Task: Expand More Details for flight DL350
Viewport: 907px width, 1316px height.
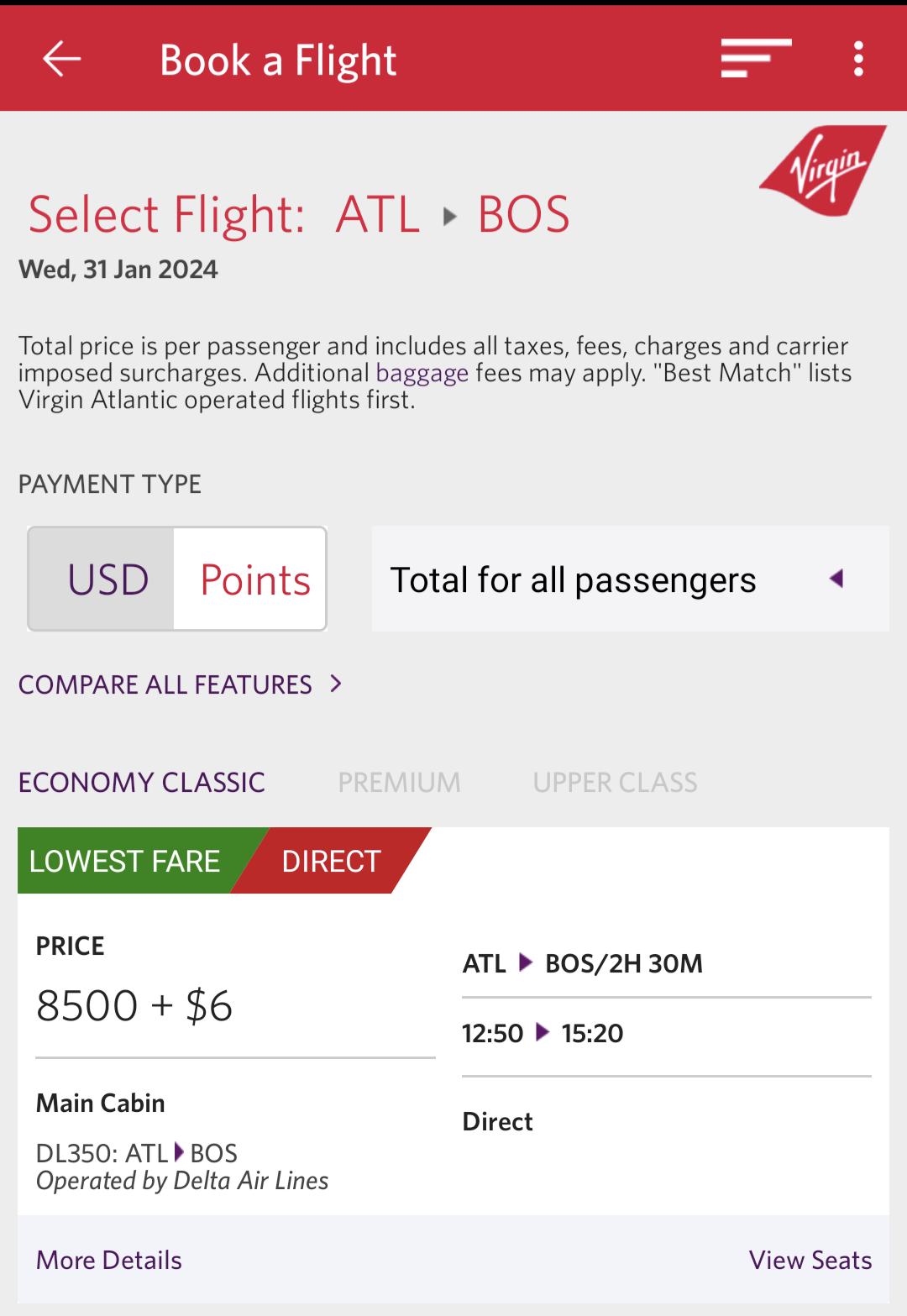Action: (x=109, y=1260)
